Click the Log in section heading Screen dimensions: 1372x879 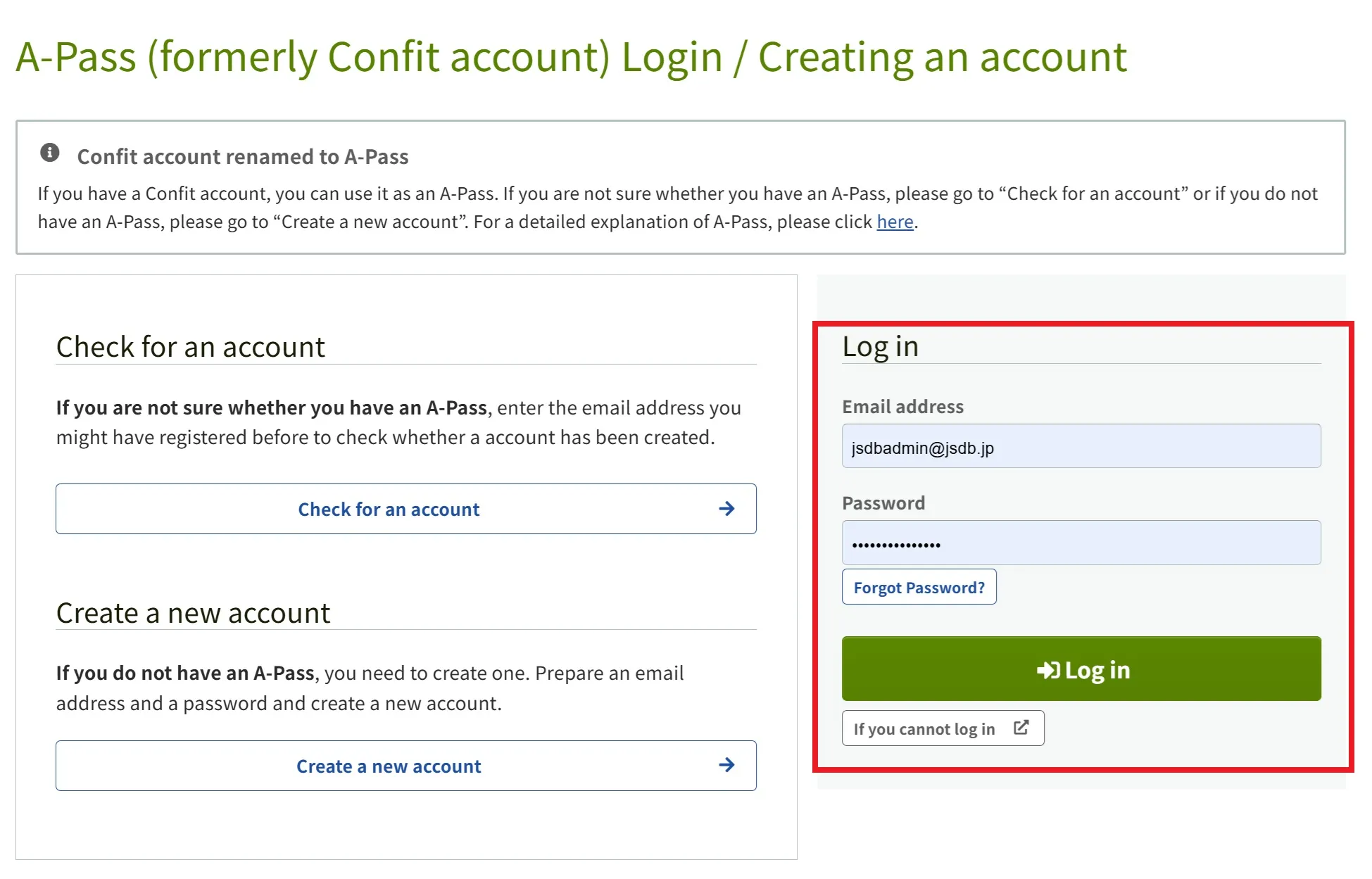click(880, 347)
